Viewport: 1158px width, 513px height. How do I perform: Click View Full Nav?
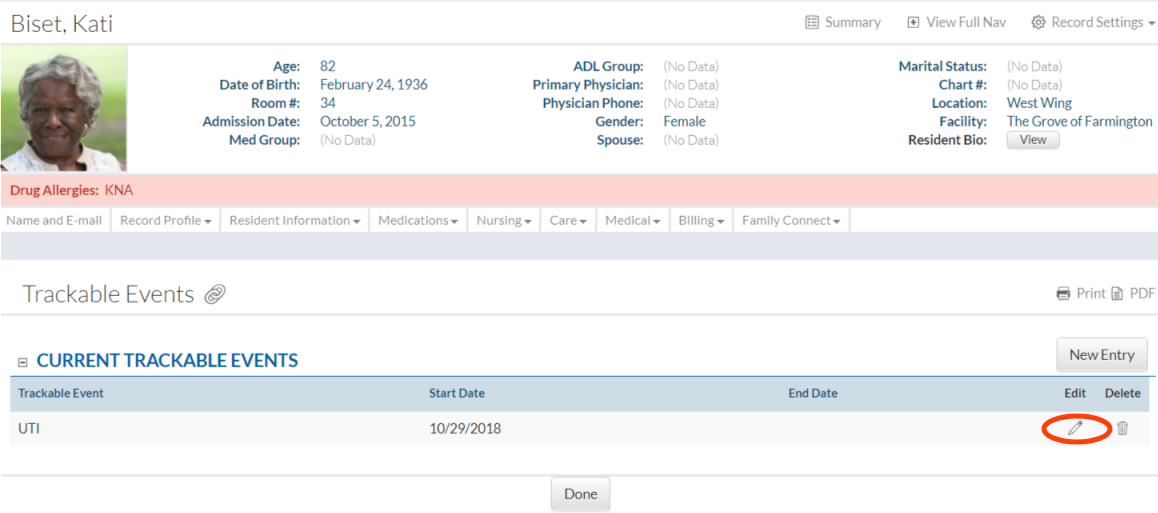coord(956,22)
